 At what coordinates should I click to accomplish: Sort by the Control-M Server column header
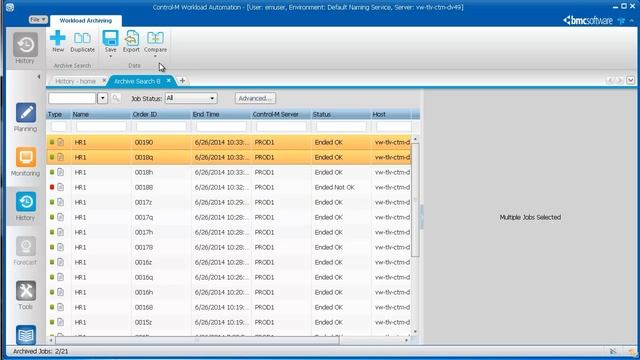coord(281,114)
